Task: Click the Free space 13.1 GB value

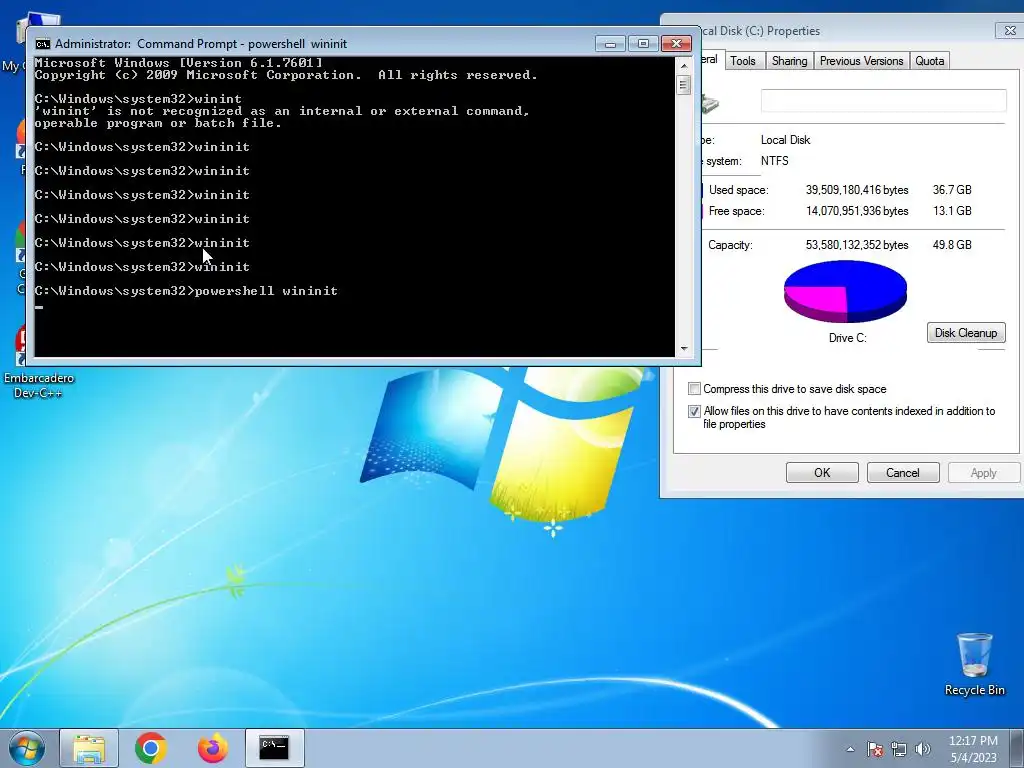Action: (x=952, y=211)
